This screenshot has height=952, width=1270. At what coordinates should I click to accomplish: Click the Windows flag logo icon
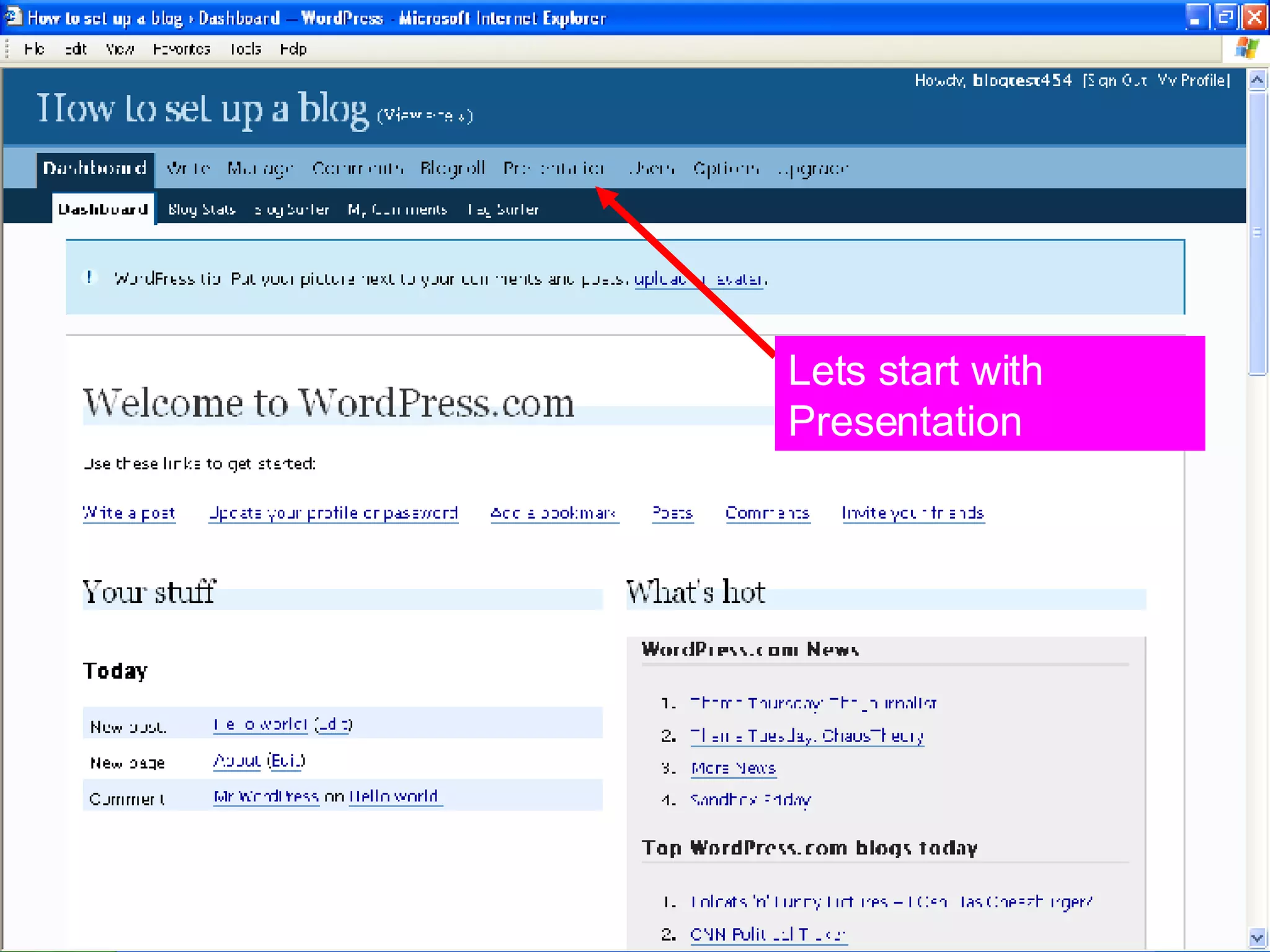(1246, 48)
